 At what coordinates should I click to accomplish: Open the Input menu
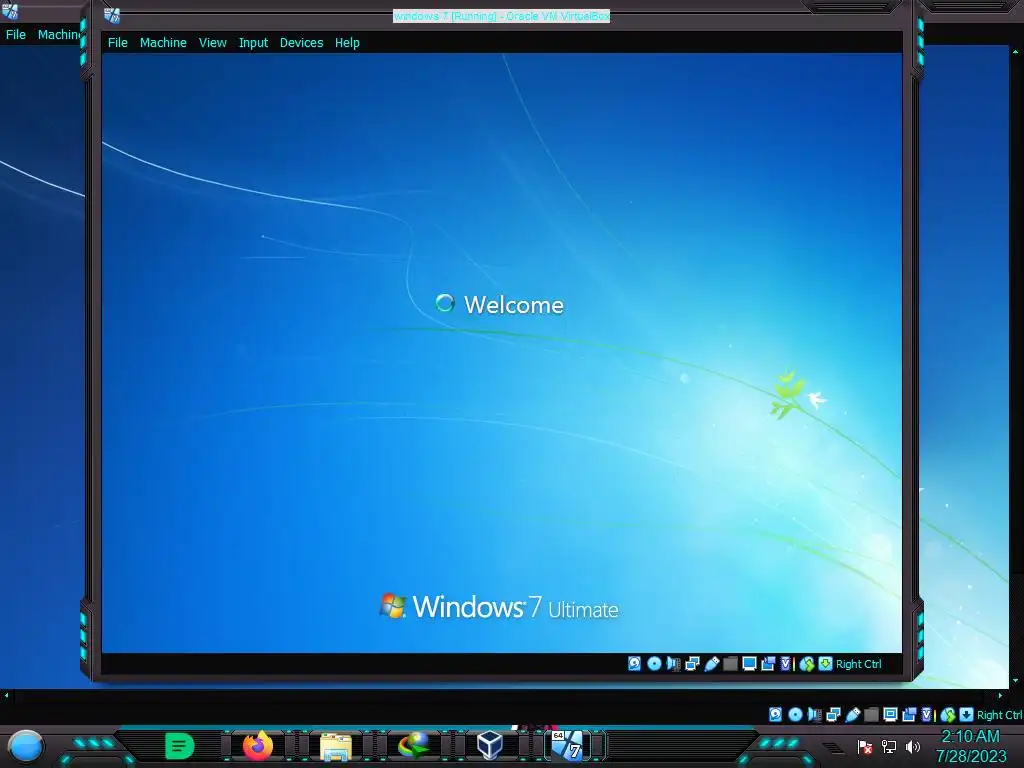(253, 42)
